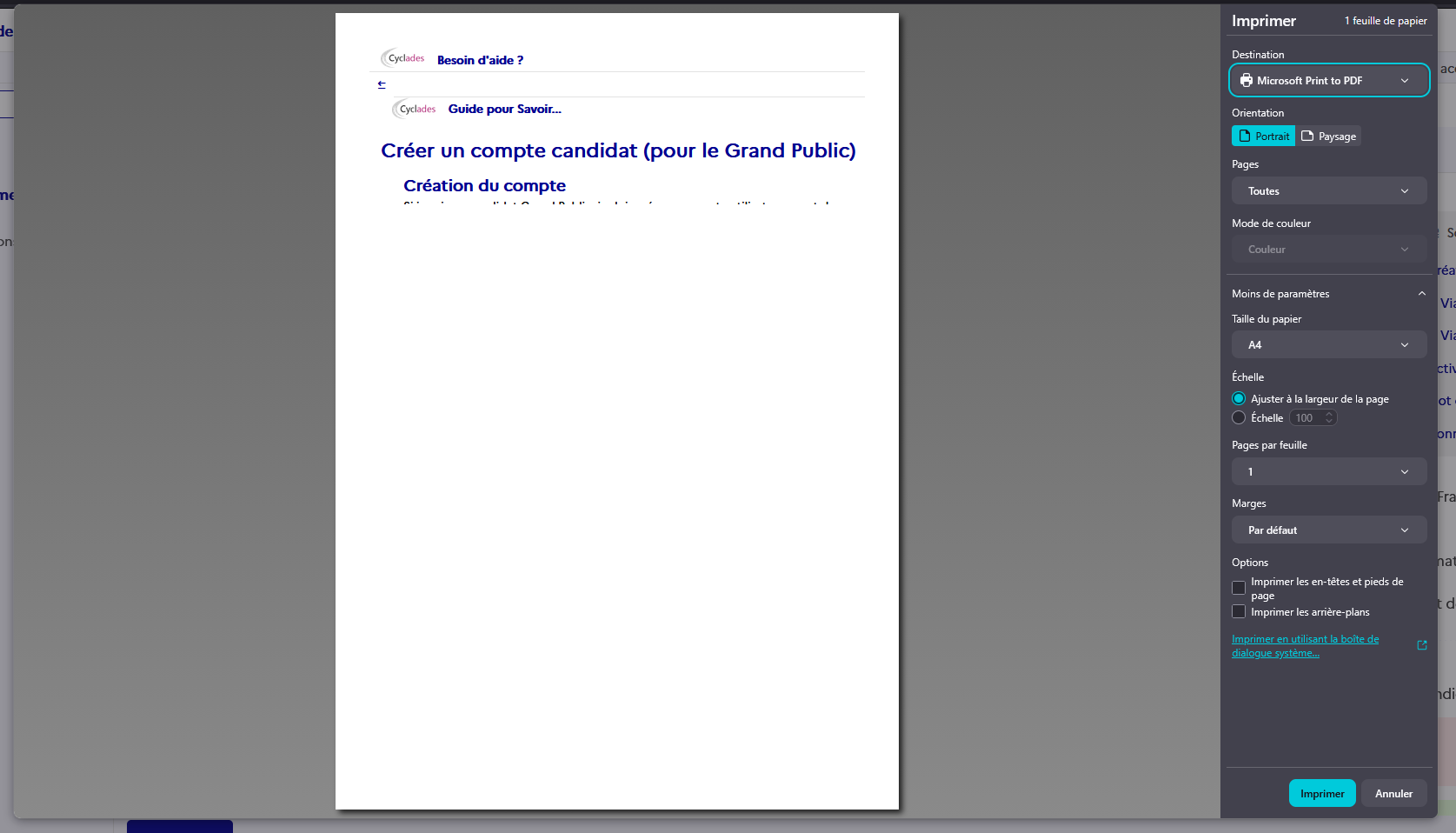The height and width of the screenshot is (833, 1456).
Task: Click the Cyclades logo next to Besoin d'aide
Action: tap(402, 58)
